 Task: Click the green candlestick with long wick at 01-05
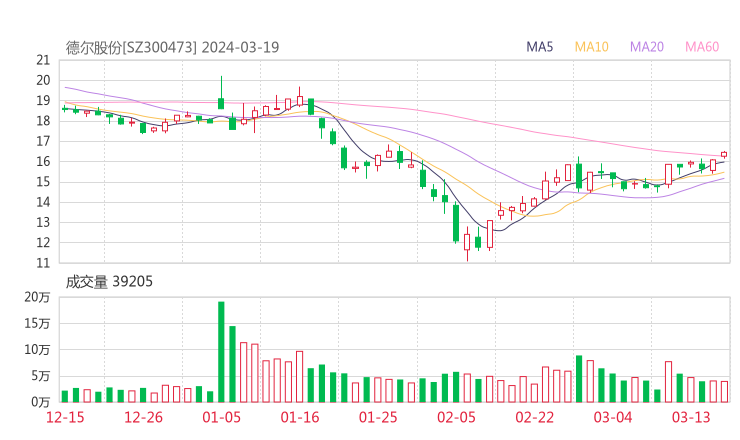tap(221, 93)
